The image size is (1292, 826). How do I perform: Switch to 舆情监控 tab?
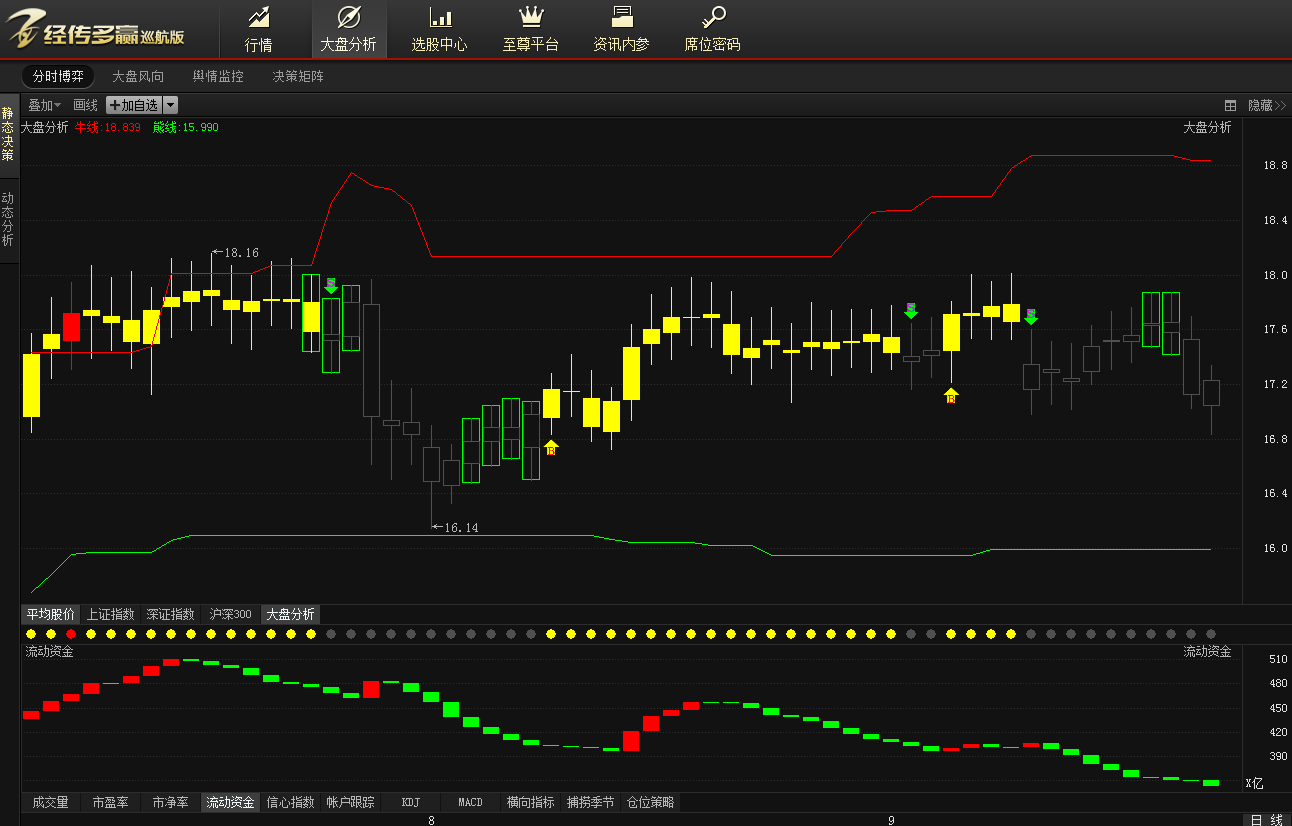218,76
